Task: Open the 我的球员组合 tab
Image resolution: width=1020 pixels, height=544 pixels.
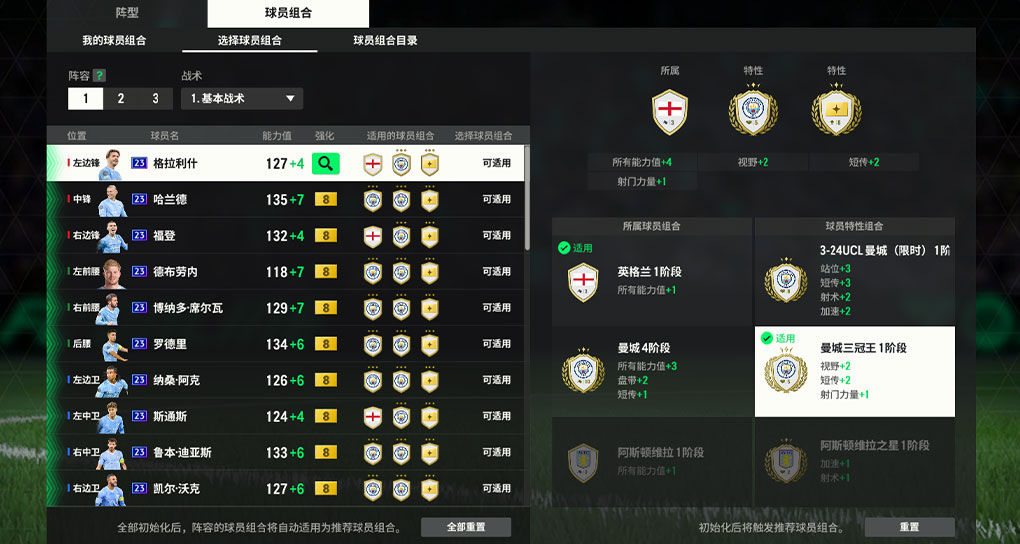Action: pos(114,40)
